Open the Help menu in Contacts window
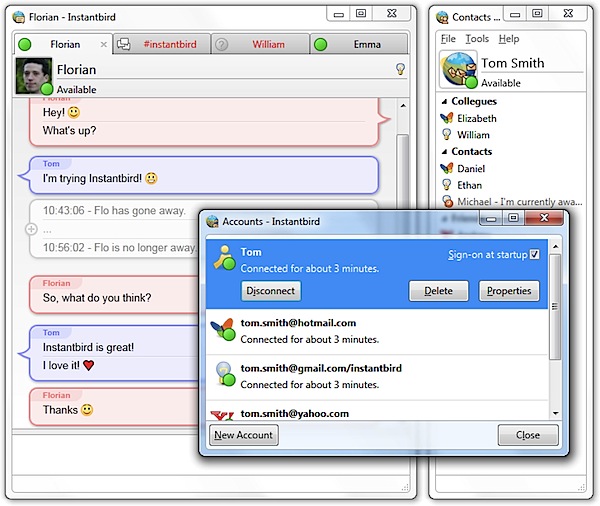The height and width of the screenshot is (506, 600). (x=509, y=39)
